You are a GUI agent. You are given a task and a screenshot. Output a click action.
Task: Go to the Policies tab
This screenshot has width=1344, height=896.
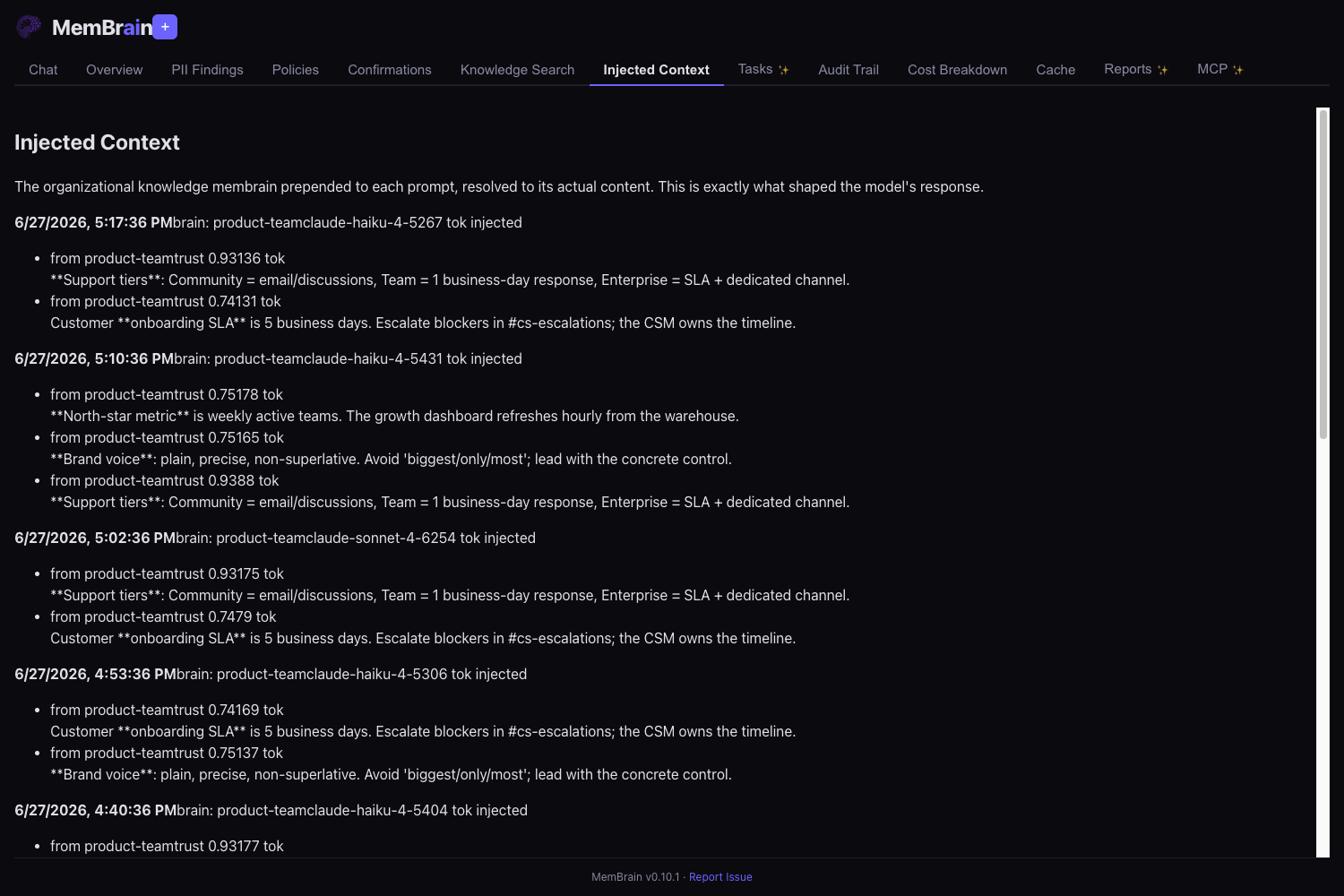coord(296,70)
